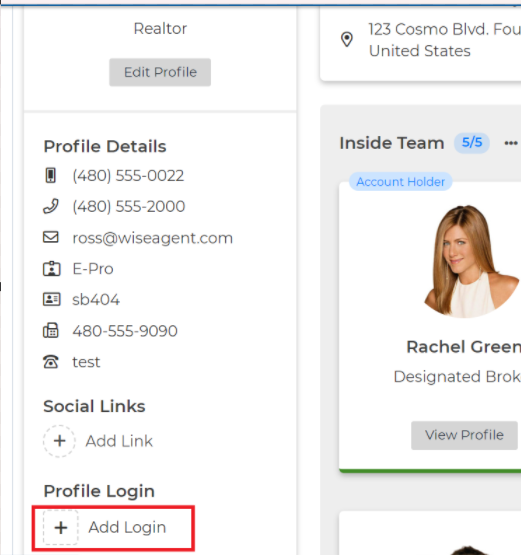Click the fax machine icon
The height and width of the screenshot is (555, 521).
click(51, 331)
